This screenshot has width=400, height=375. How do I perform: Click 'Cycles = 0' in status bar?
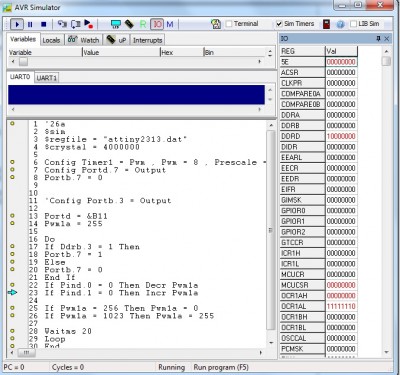(x=68, y=367)
